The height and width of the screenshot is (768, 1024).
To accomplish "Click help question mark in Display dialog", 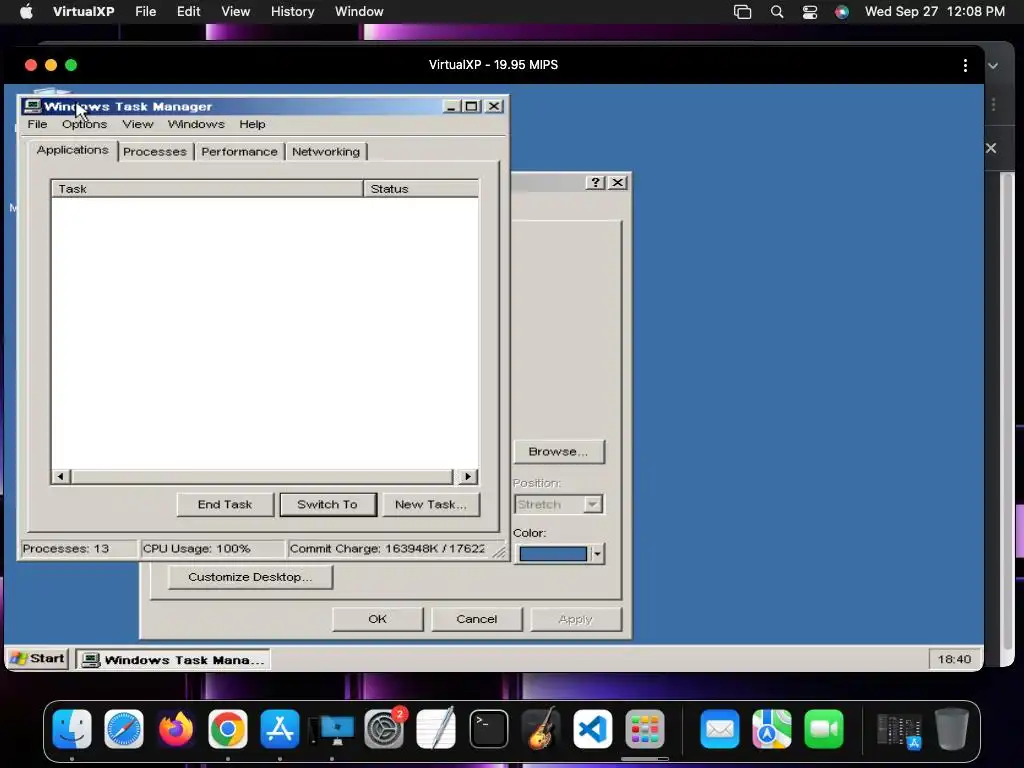I will coord(595,182).
